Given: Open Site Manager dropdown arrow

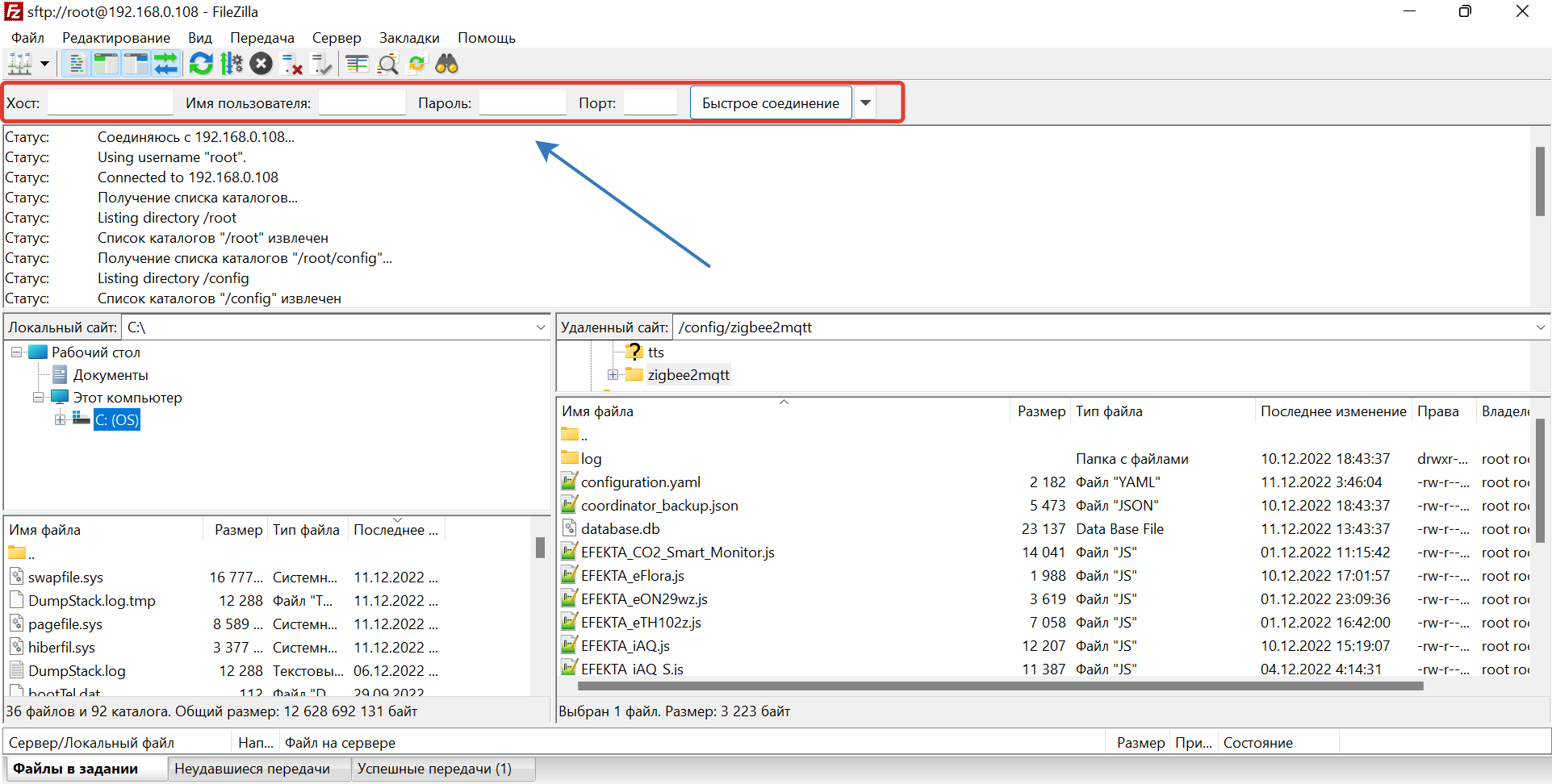Looking at the screenshot, I should pyautogui.click(x=45, y=63).
